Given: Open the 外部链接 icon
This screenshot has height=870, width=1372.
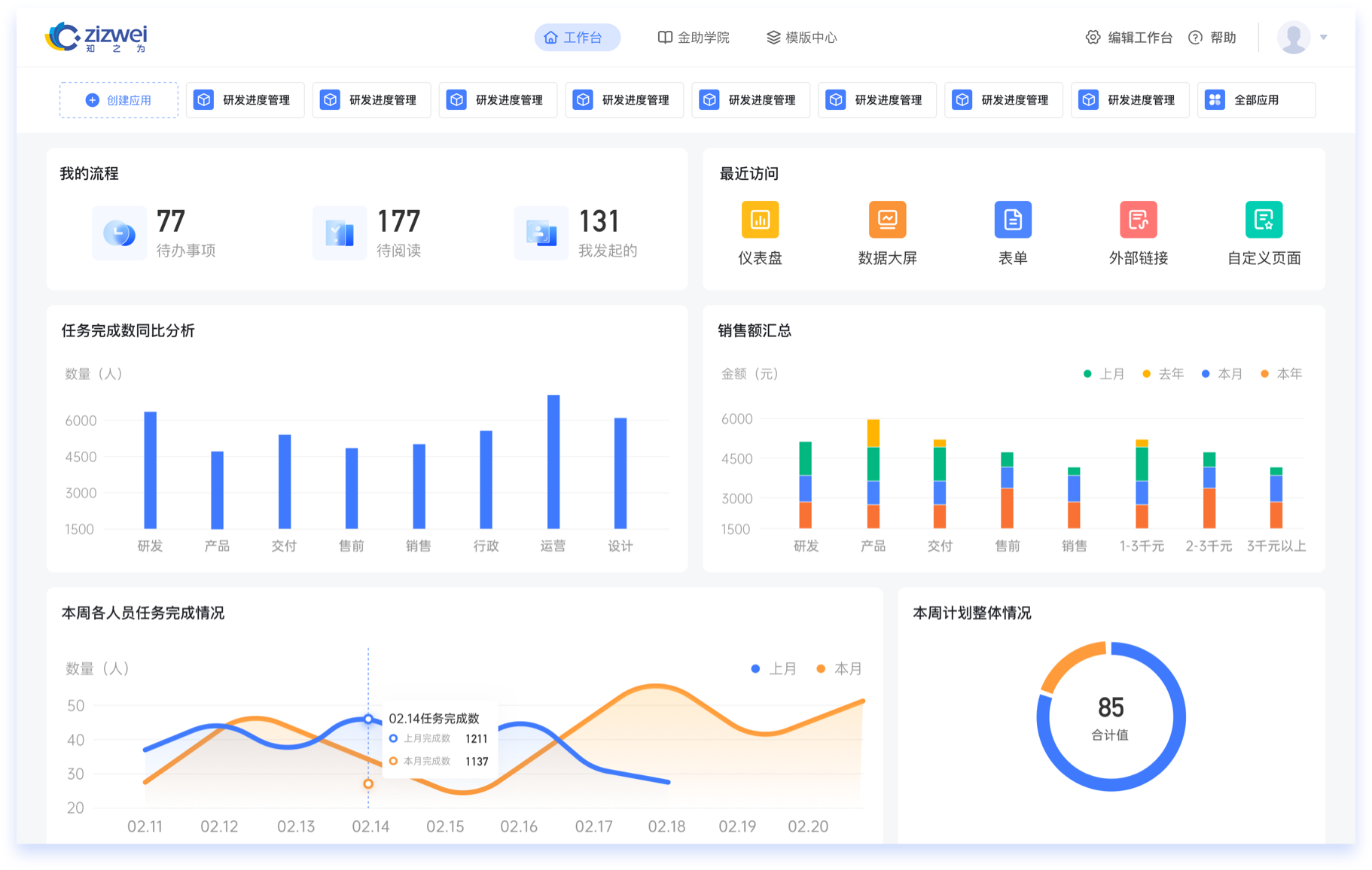Looking at the screenshot, I should pos(1138,220).
